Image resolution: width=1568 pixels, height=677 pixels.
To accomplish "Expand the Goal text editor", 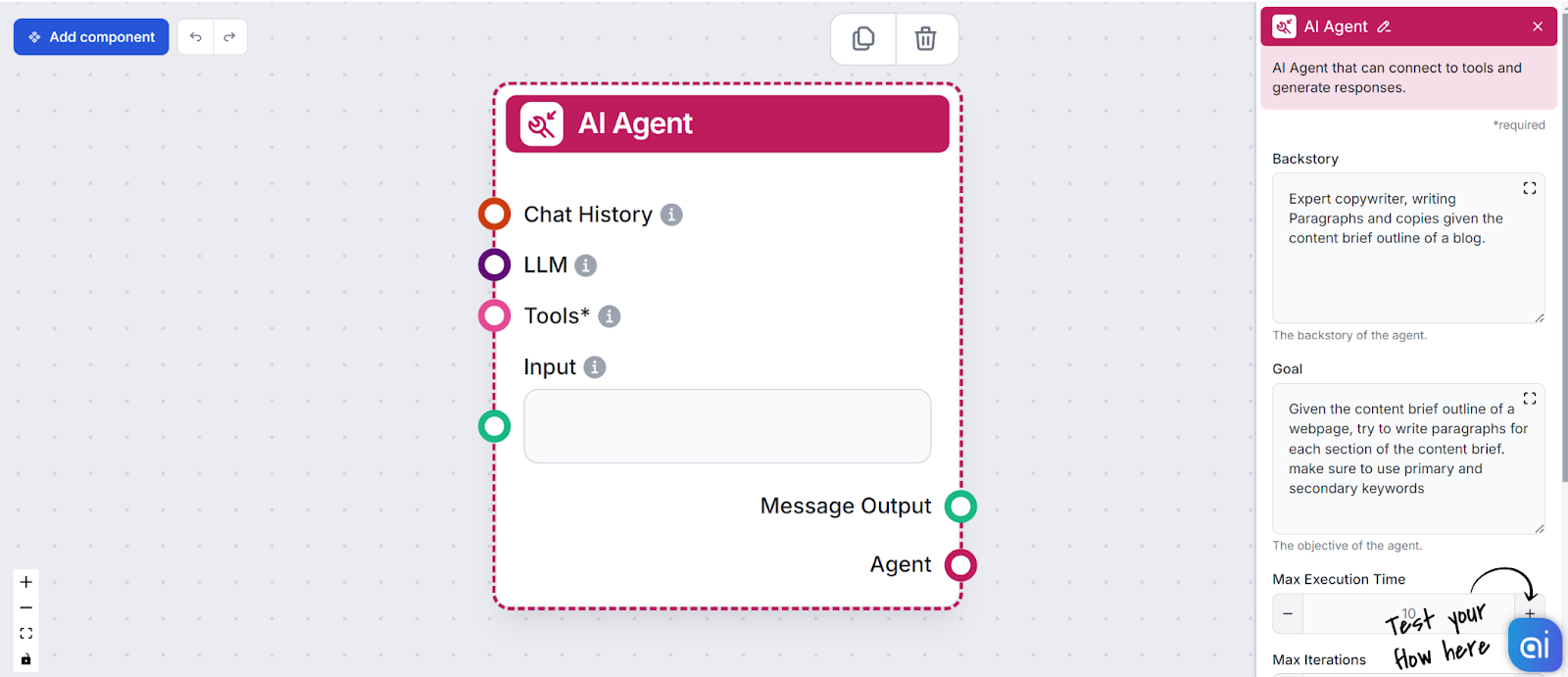I will [x=1530, y=398].
